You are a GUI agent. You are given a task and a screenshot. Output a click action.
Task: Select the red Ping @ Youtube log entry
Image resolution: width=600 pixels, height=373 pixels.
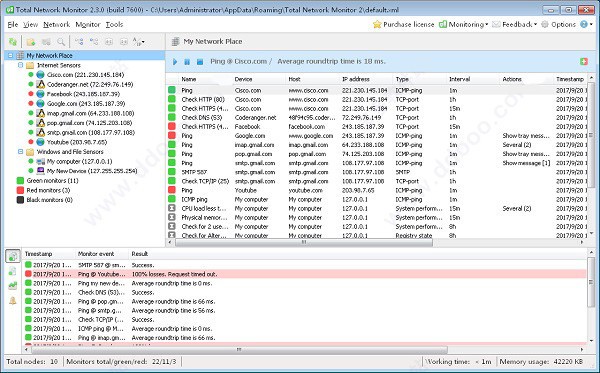point(305,274)
